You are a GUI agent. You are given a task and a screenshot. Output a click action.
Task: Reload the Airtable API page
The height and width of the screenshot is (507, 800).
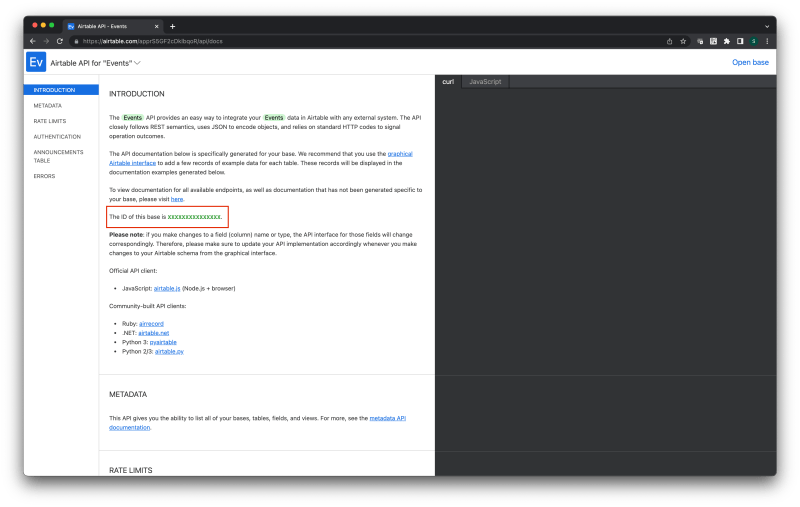coord(60,41)
